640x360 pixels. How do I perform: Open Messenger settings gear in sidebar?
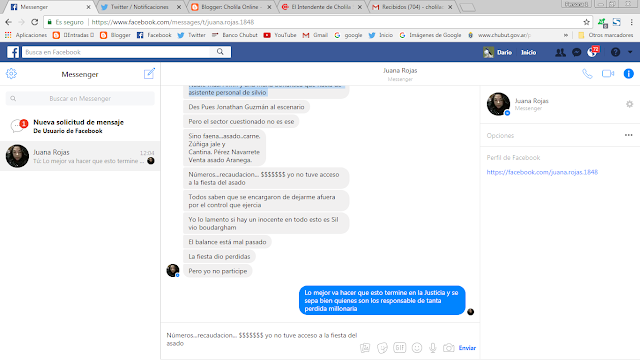pyautogui.click(x=11, y=73)
